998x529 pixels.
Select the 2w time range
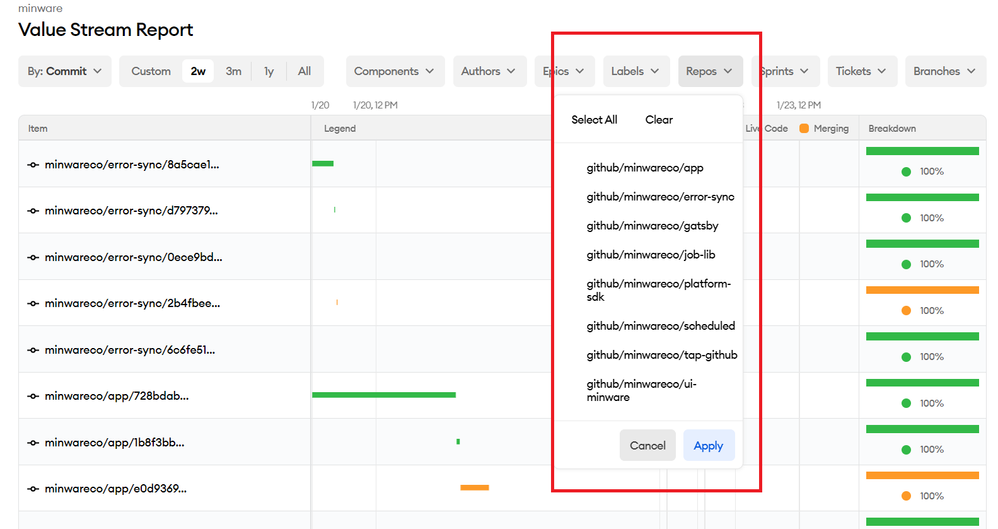click(x=198, y=71)
